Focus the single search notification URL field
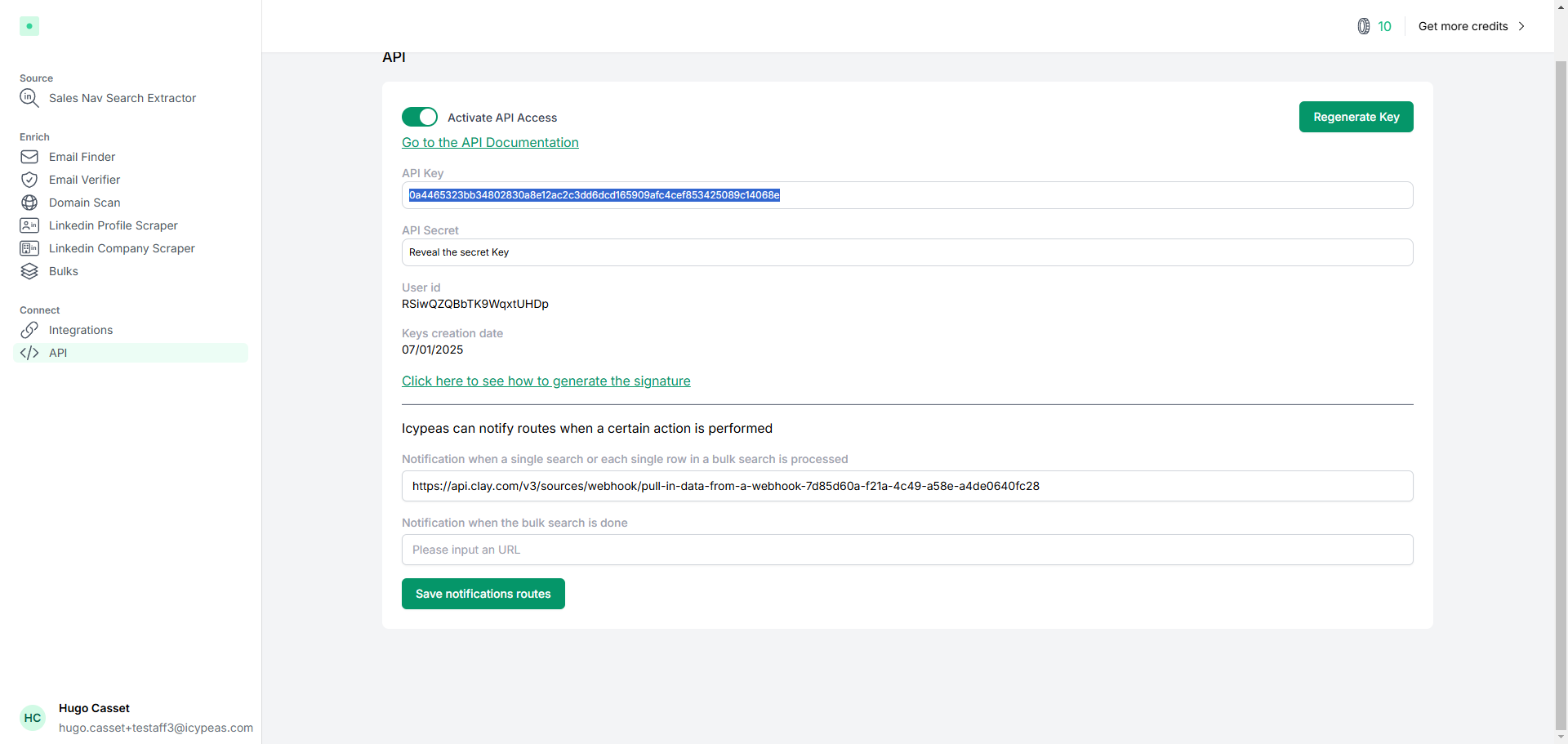This screenshot has width=1568, height=744. (907, 486)
